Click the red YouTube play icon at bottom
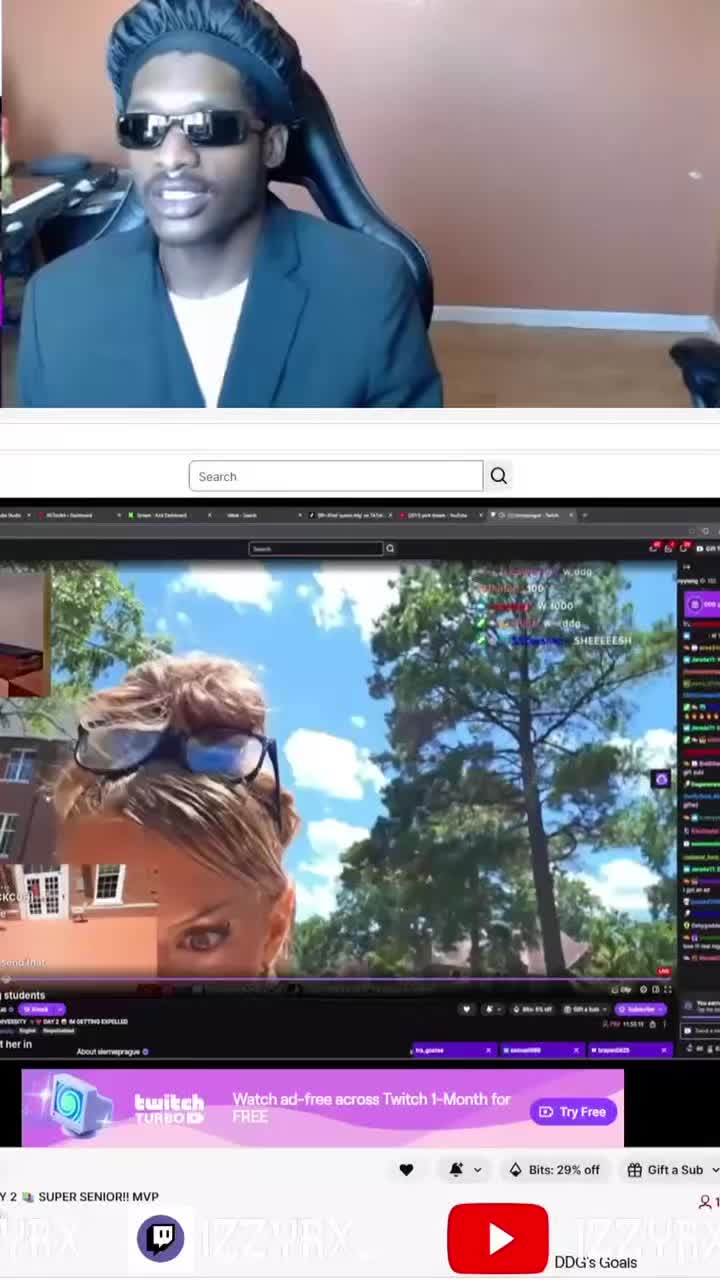 (498, 1238)
